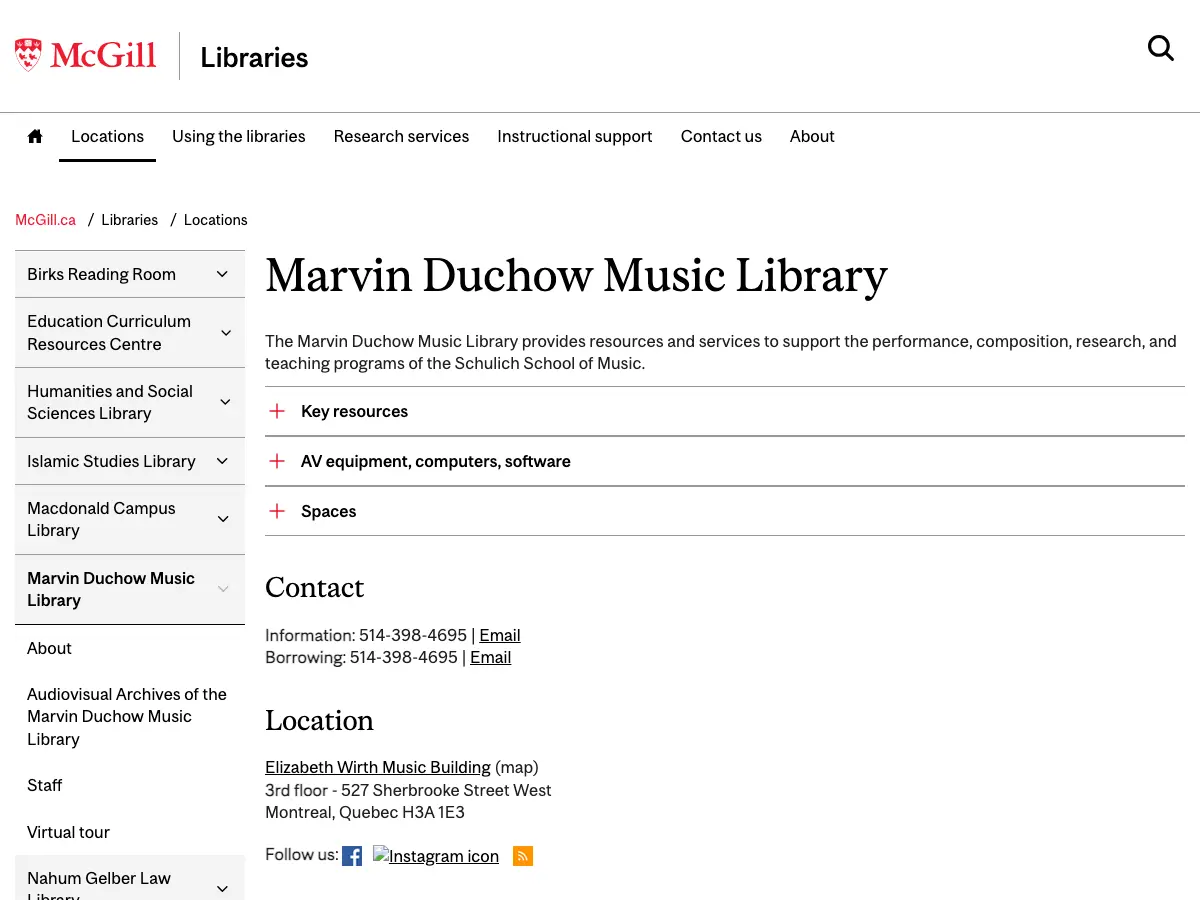This screenshot has height=900, width=1200.
Task: Expand the Education Curriculum Resources Centre chevron
Action: tap(226, 333)
